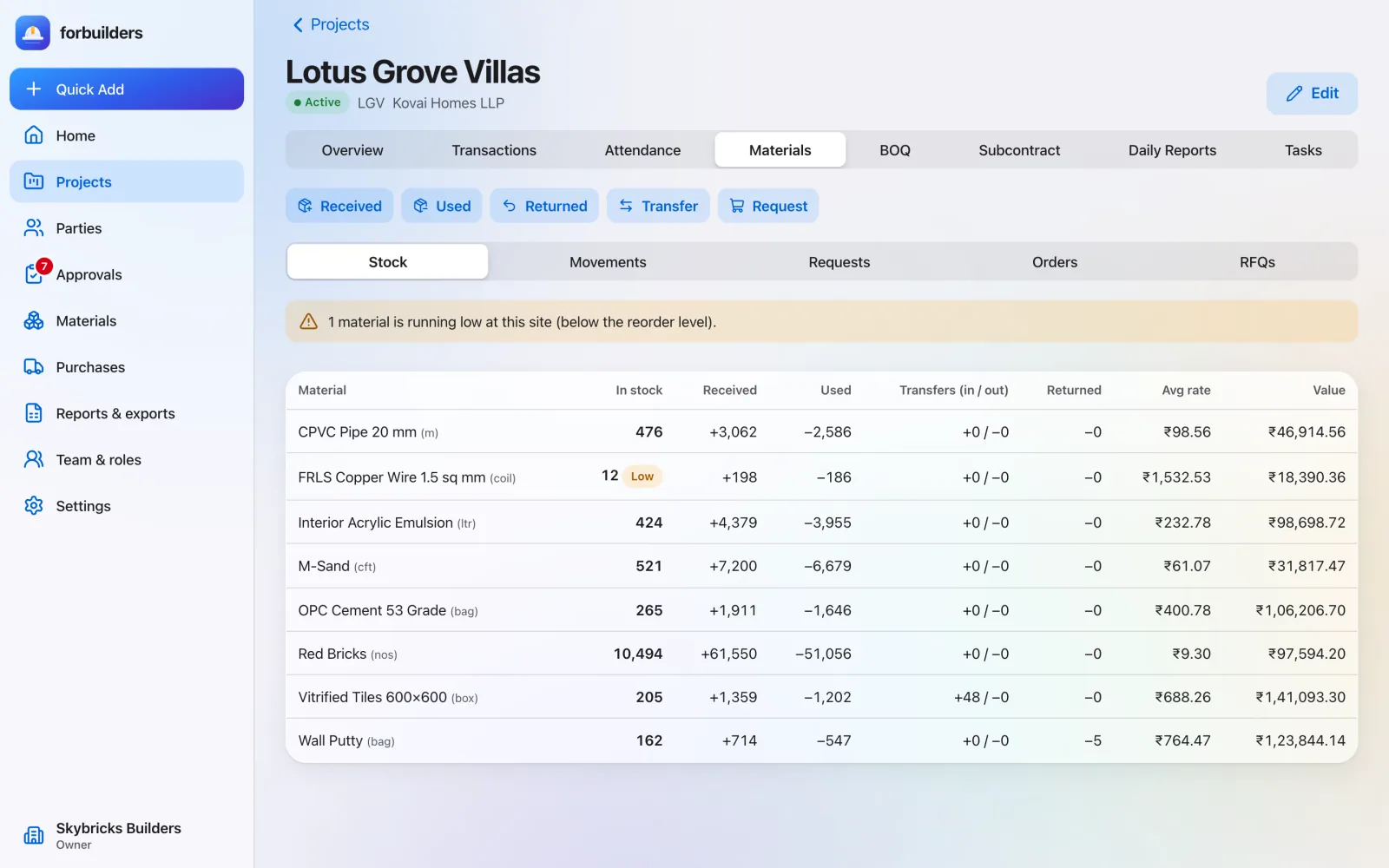Click the Skybricks Builders building icon
Screen dimensions: 1389x868
point(34,835)
